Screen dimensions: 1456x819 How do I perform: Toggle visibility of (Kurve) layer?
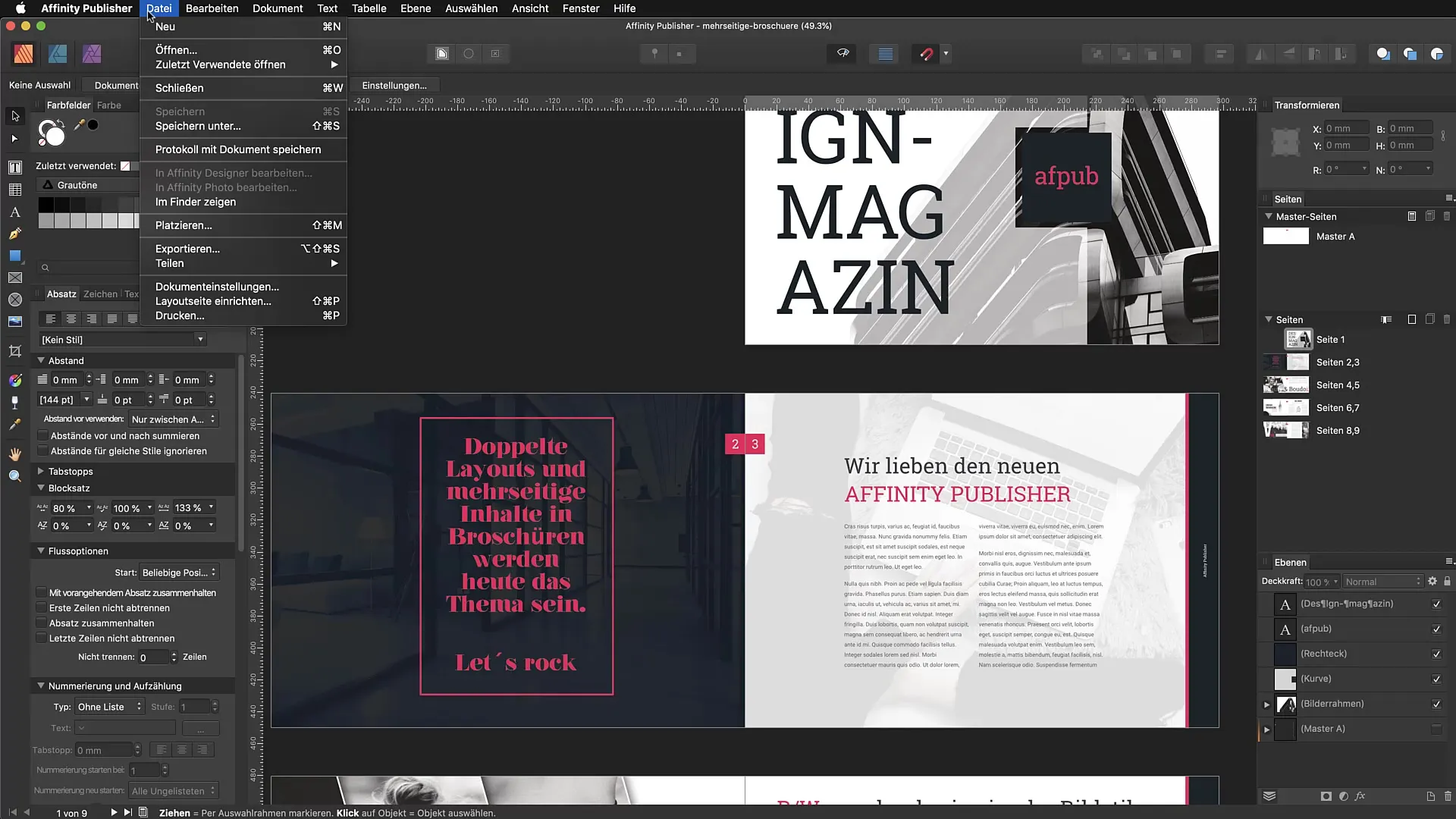1436,679
